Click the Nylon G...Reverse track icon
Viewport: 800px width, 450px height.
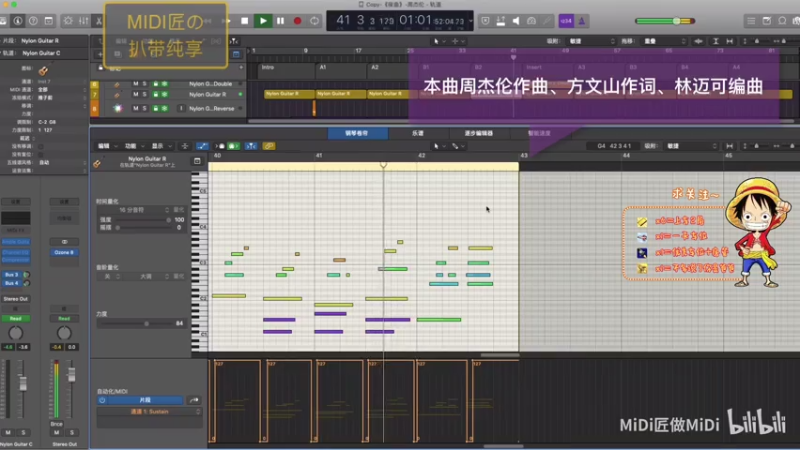click(x=118, y=108)
